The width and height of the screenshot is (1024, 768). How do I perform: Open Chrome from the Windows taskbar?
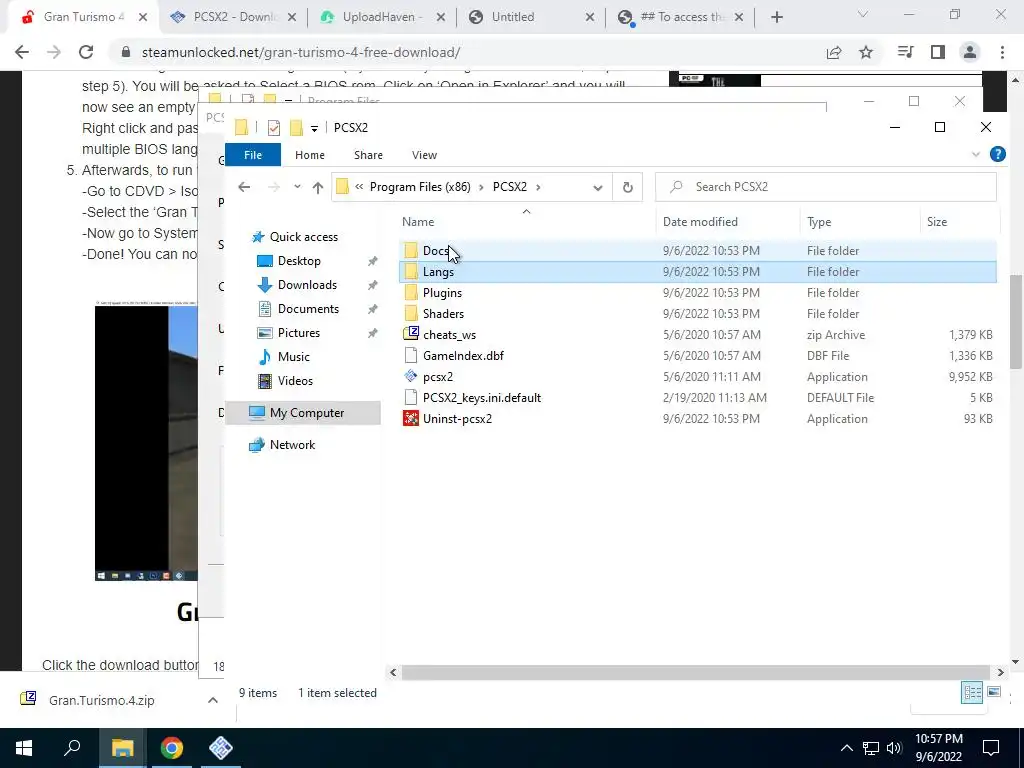pyautogui.click(x=172, y=748)
